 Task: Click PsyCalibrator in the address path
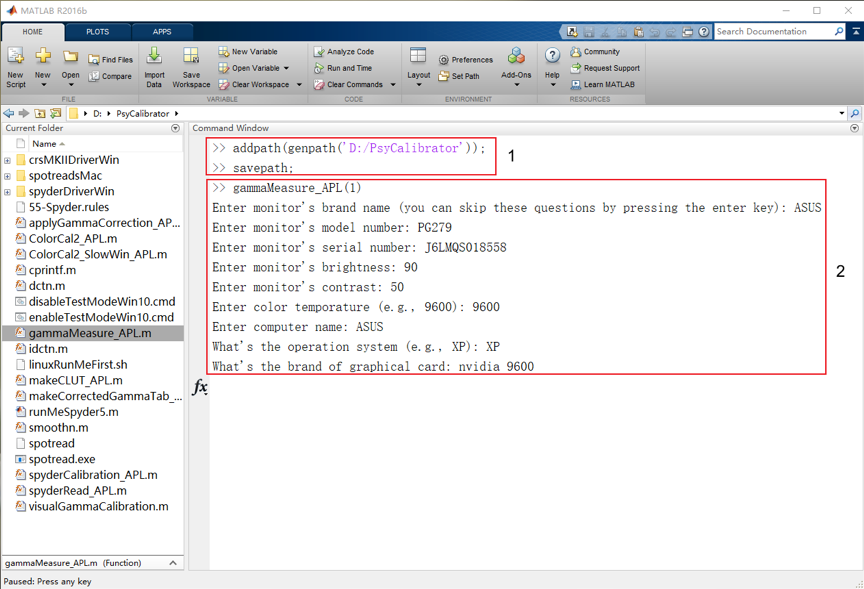(142, 114)
